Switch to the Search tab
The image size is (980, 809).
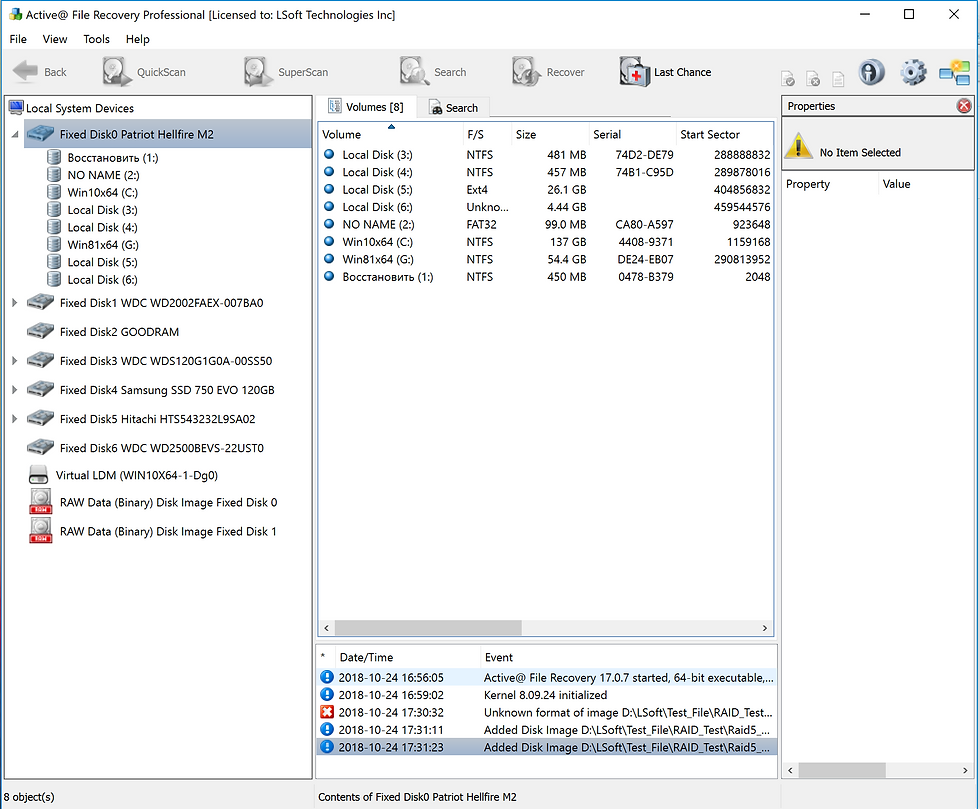(454, 108)
